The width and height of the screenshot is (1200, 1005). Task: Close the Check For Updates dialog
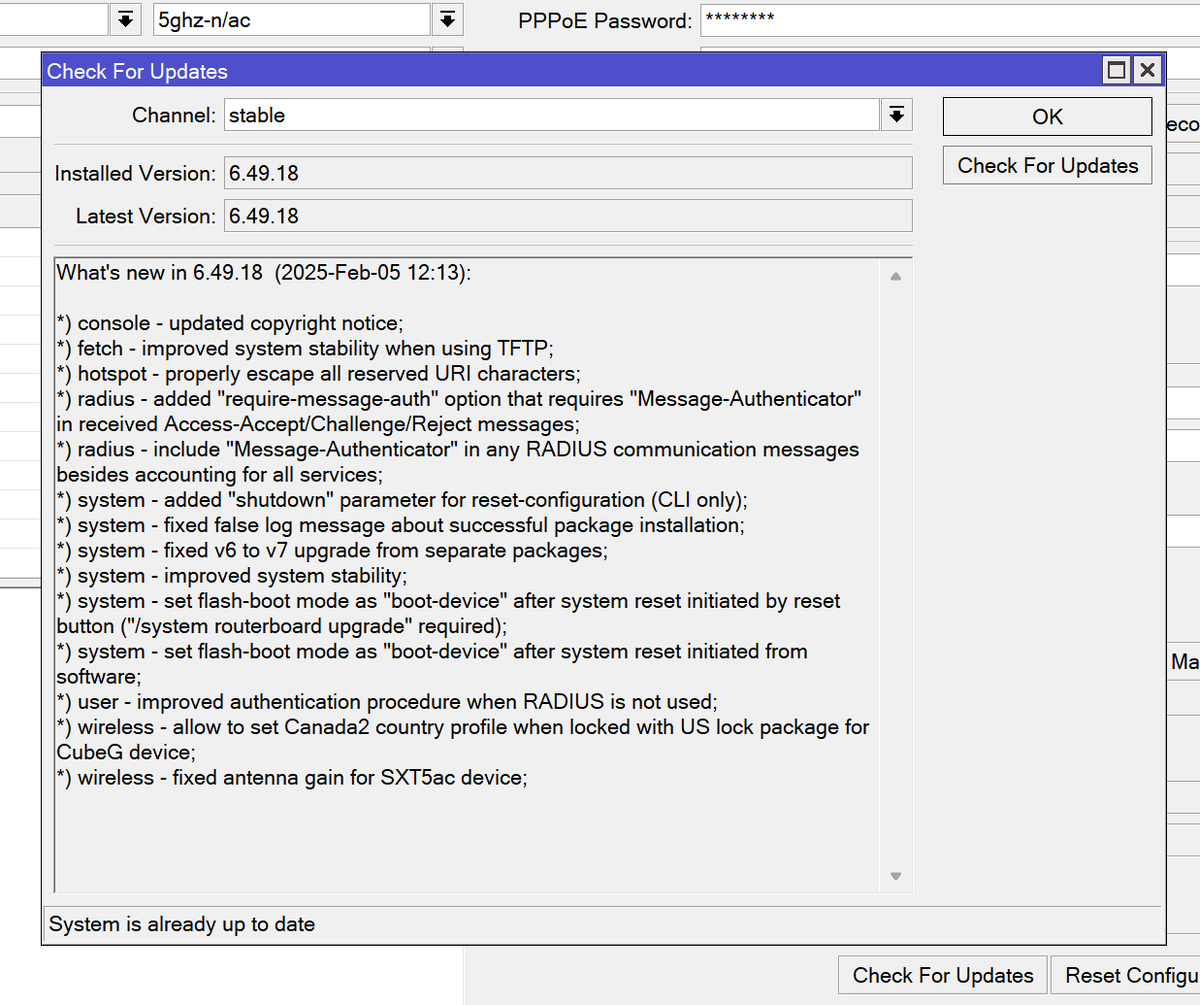1146,71
